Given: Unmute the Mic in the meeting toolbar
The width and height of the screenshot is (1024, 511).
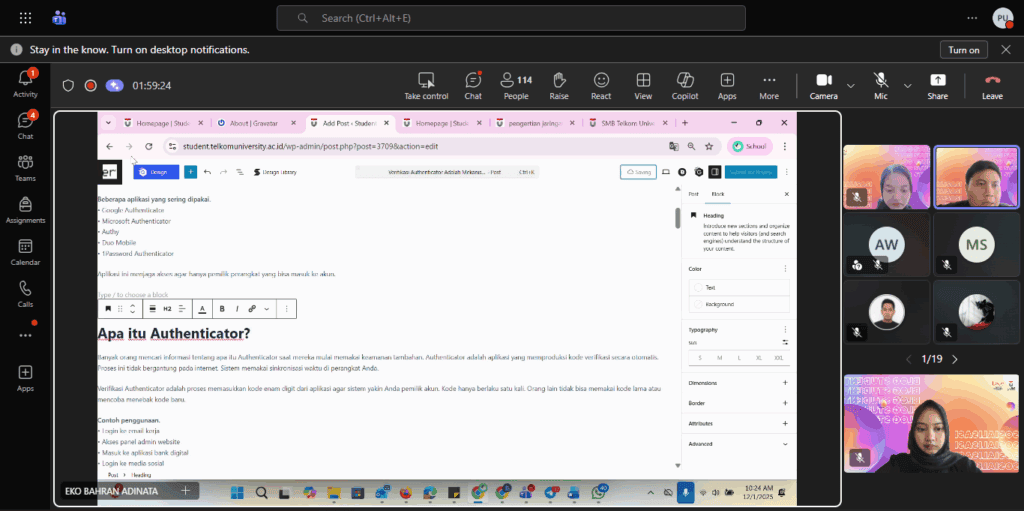Looking at the screenshot, I should (x=880, y=86).
